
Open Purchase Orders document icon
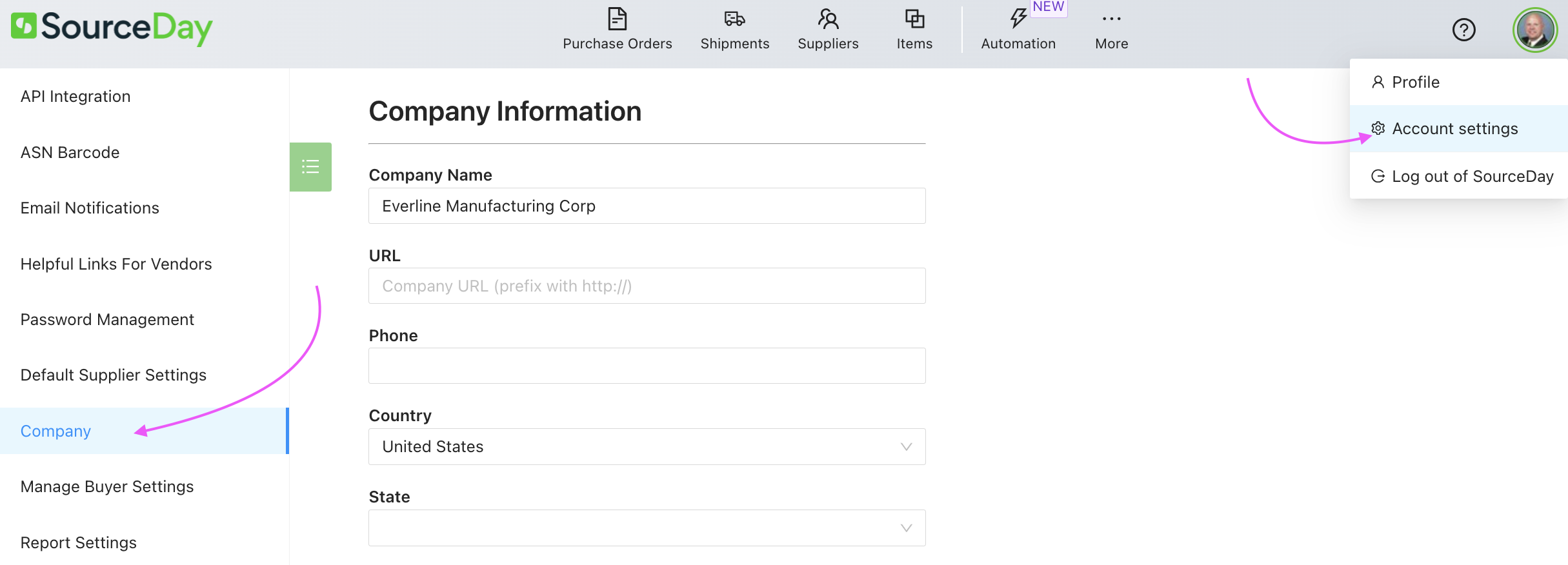click(618, 19)
